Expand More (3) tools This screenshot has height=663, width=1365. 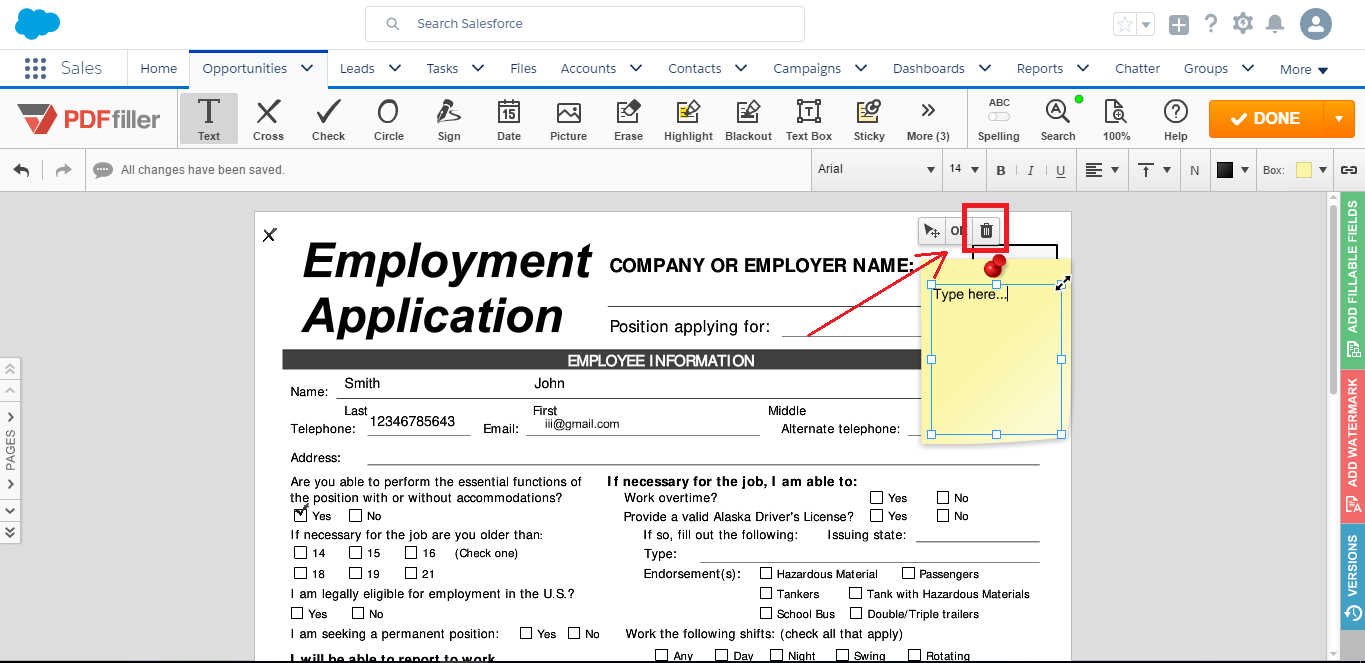pyautogui.click(x=928, y=119)
